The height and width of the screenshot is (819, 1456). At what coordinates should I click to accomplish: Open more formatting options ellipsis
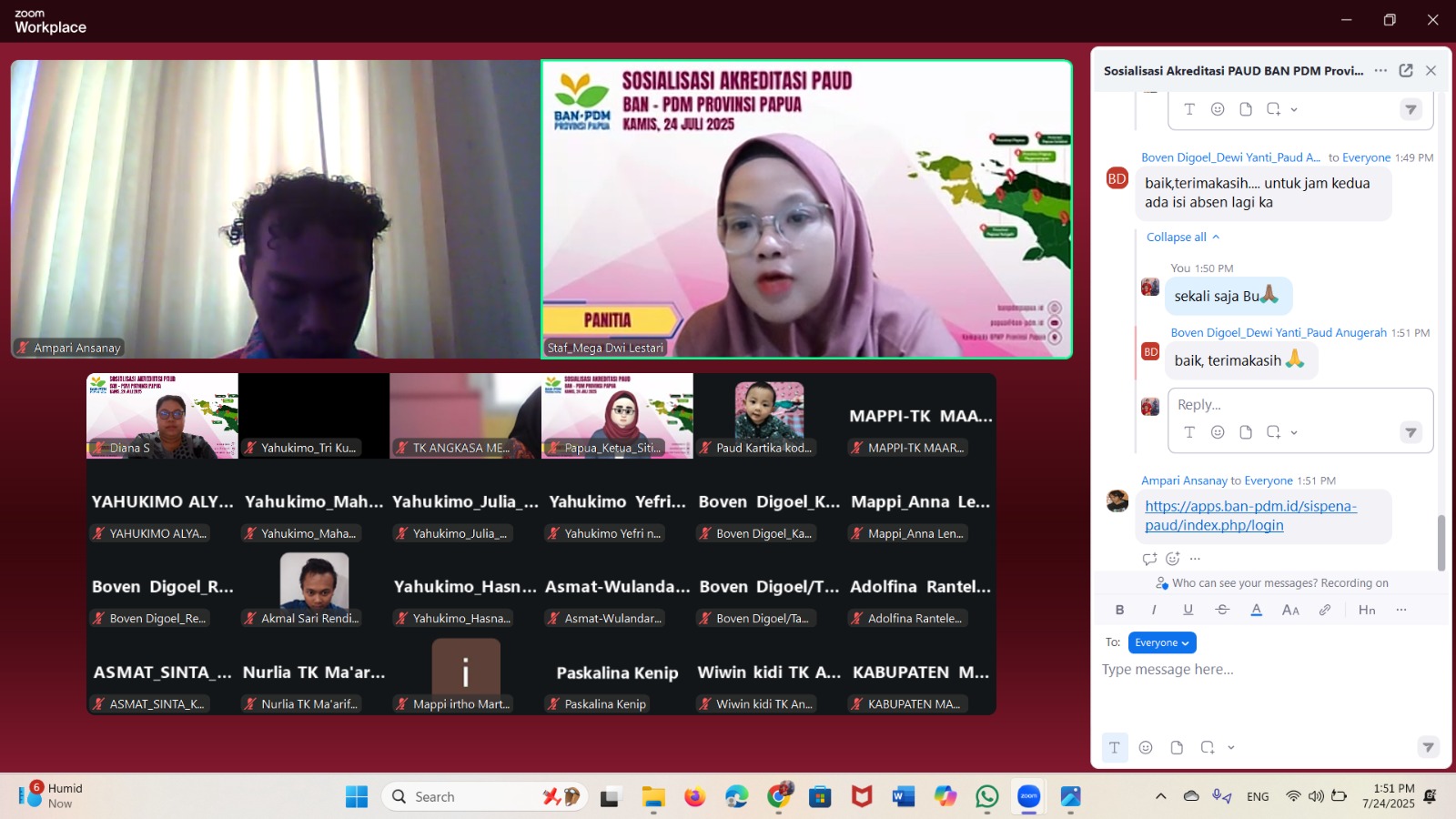point(1401,610)
